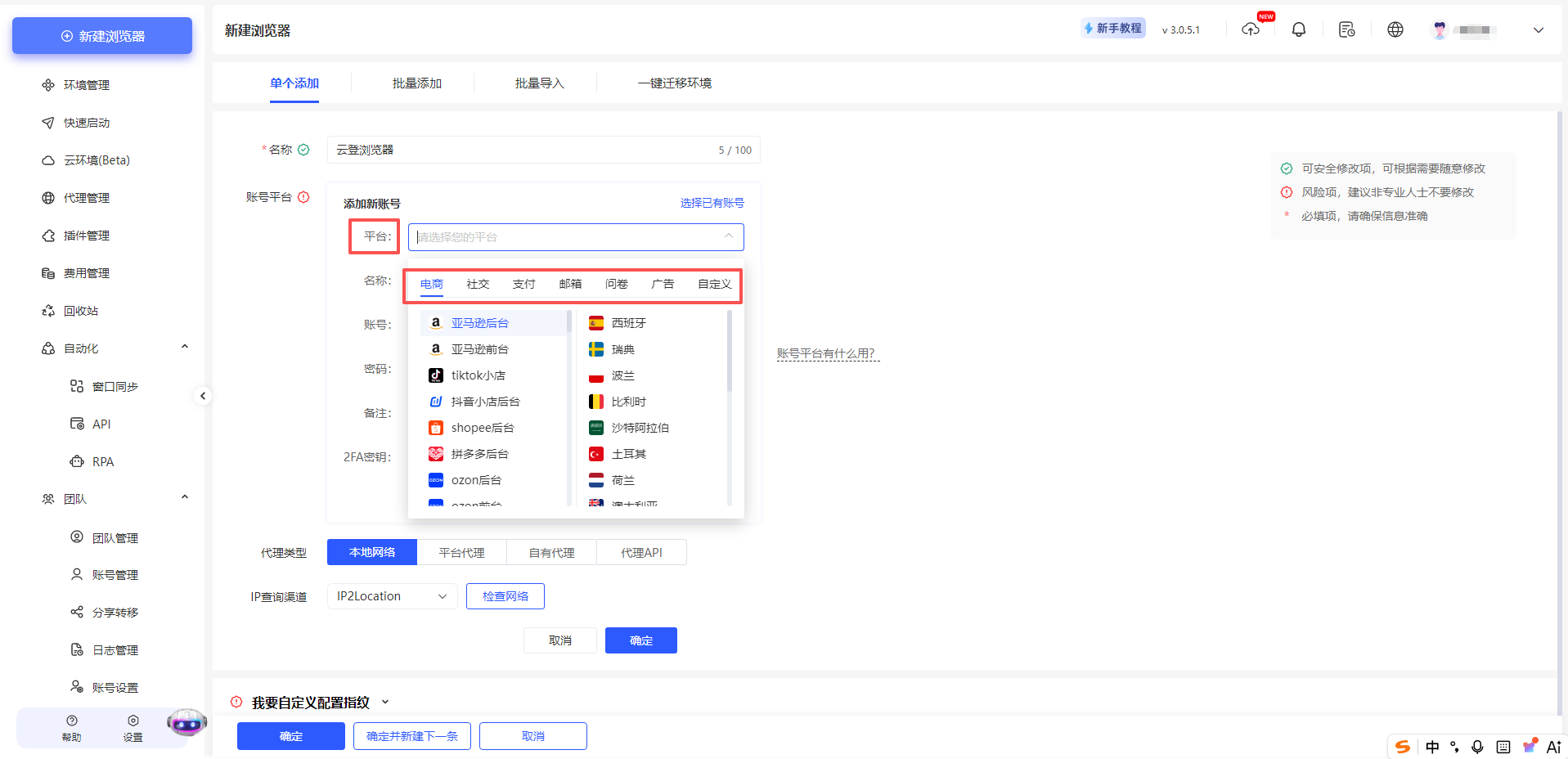Open the 插件管理 panel
This screenshot has width=1568, height=759.
tap(79, 235)
